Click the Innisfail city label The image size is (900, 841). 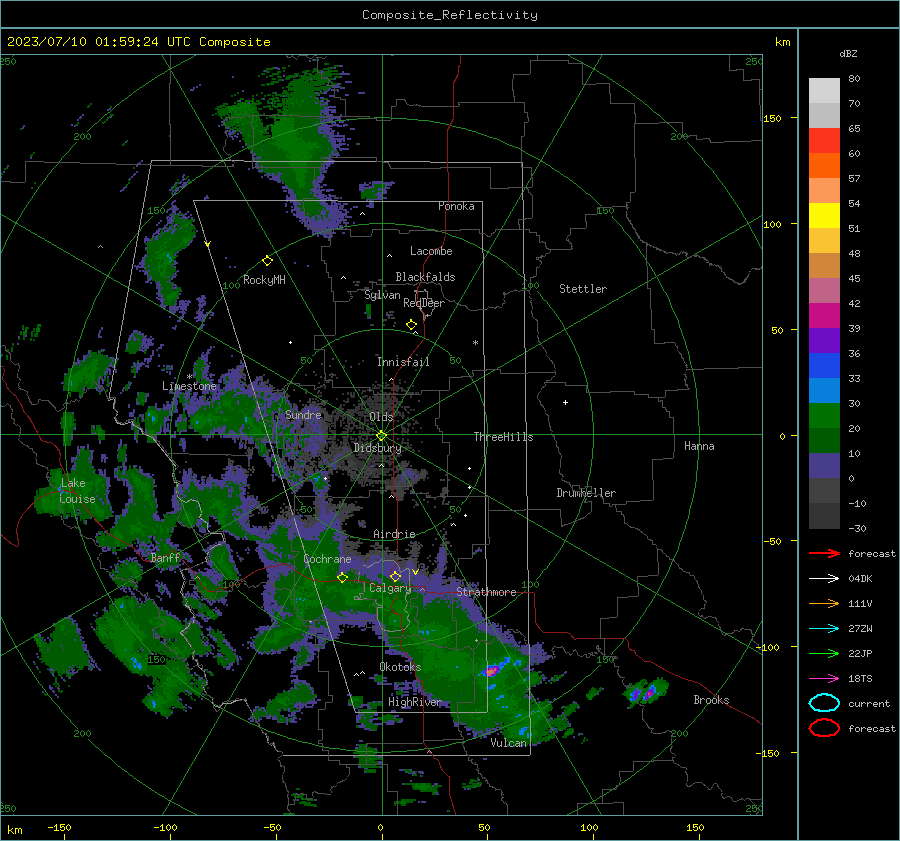tap(403, 362)
